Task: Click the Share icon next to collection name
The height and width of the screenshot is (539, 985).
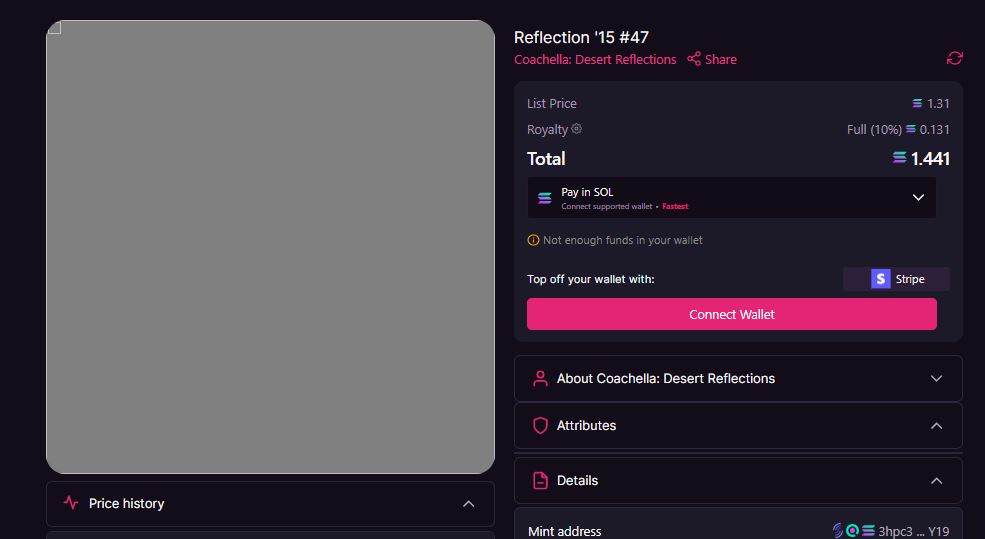Action: [x=694, y=59]
